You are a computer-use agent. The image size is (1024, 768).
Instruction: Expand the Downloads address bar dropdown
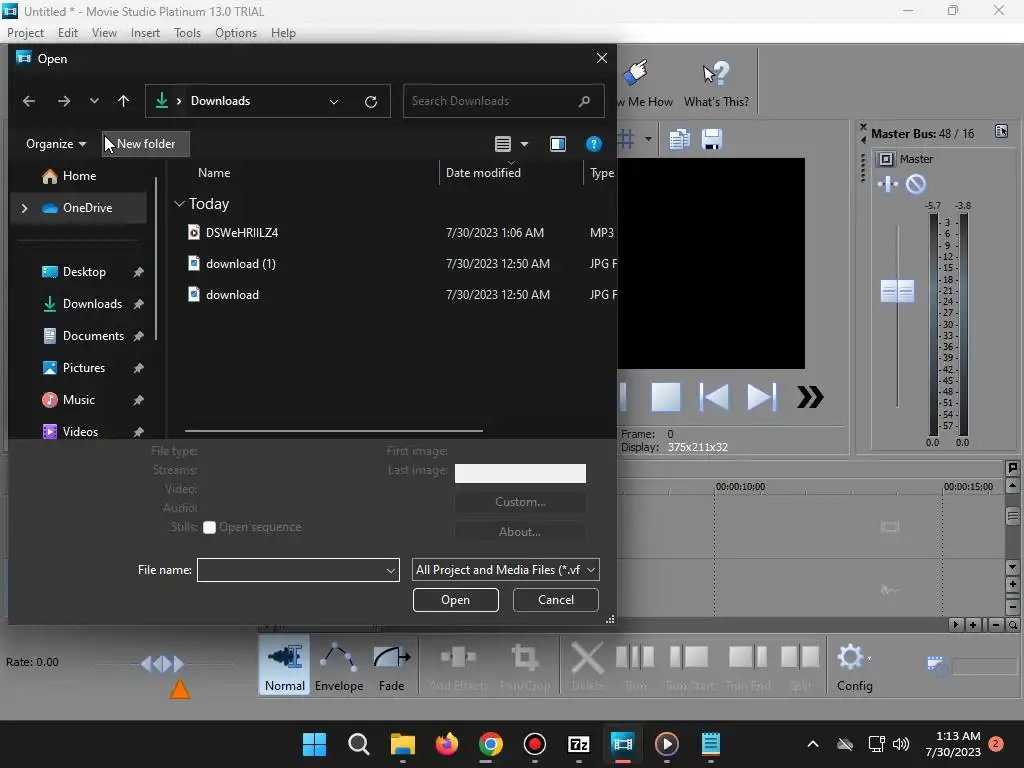334,101
